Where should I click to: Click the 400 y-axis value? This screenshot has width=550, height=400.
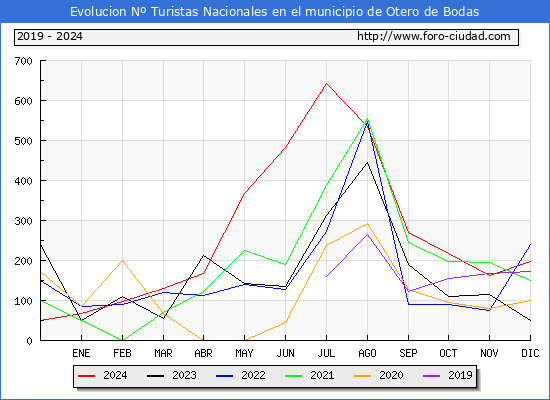[24, 181]
